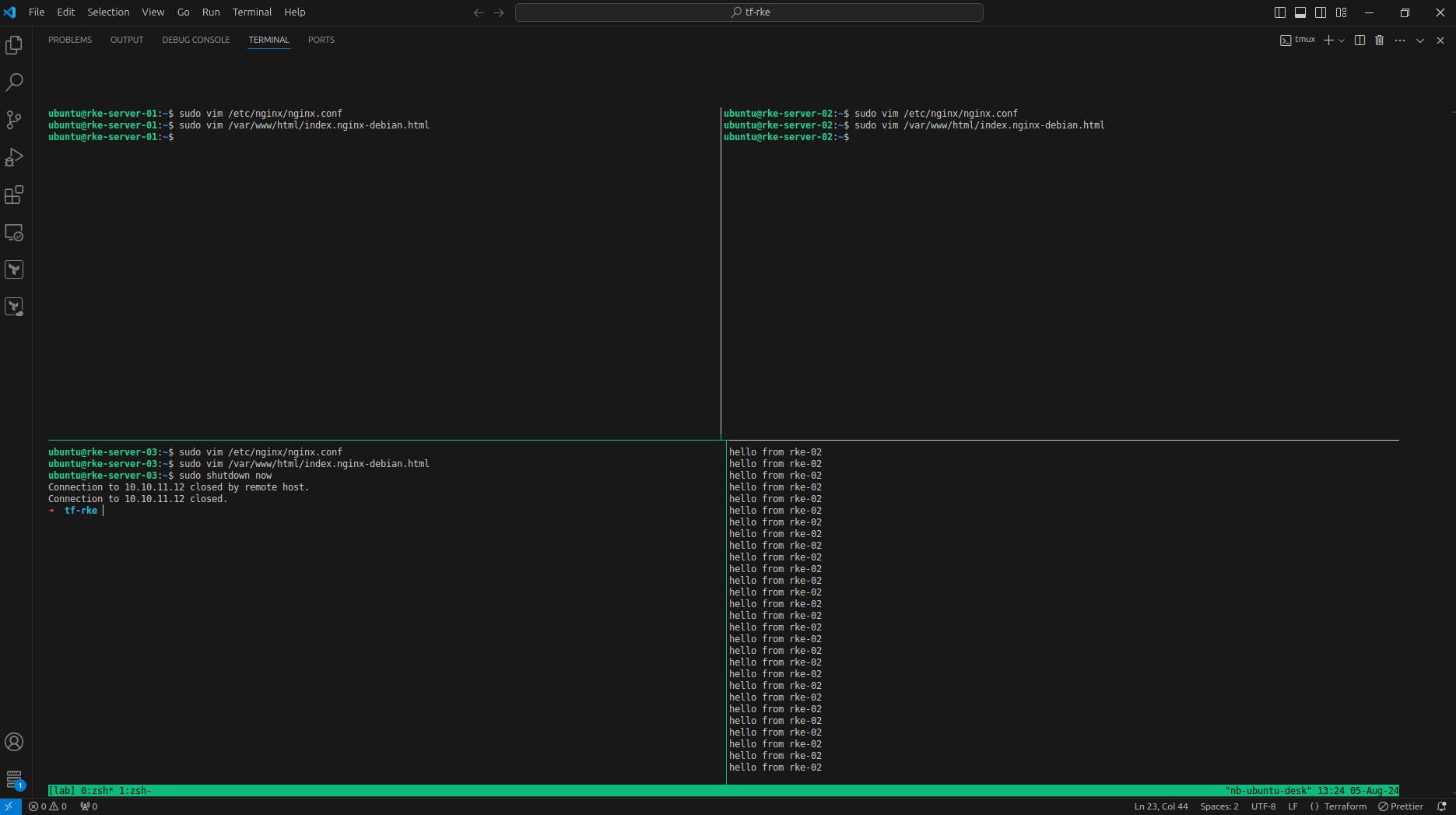This screenshot has width=1456, height=815.
Task: Open Accounts menu in activity bar
Action: pyautogui.click(x=14, y=742)
